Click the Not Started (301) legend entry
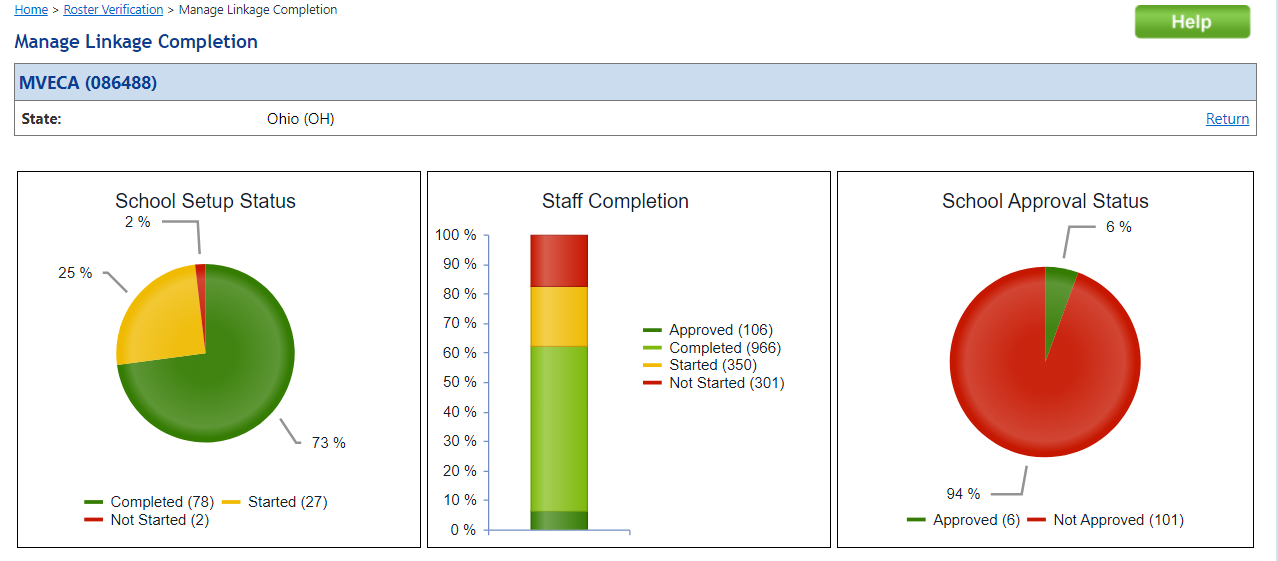The width and height of the screenshot is (1278, 561). pos(726,383)
